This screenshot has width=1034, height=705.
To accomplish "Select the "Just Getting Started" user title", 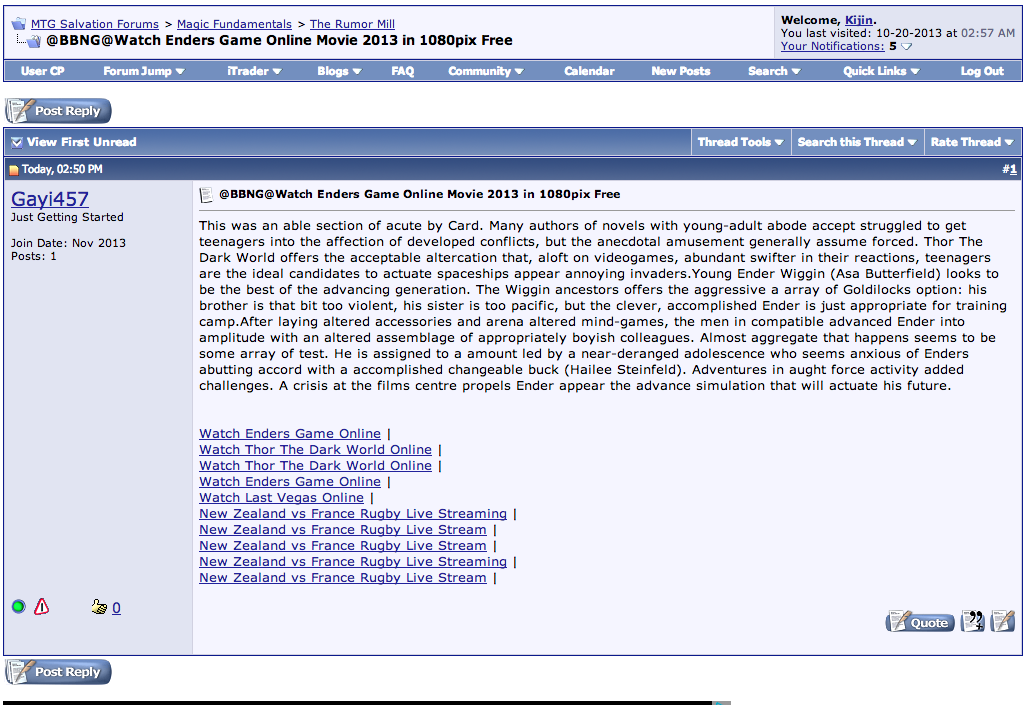I will [67, 217].
